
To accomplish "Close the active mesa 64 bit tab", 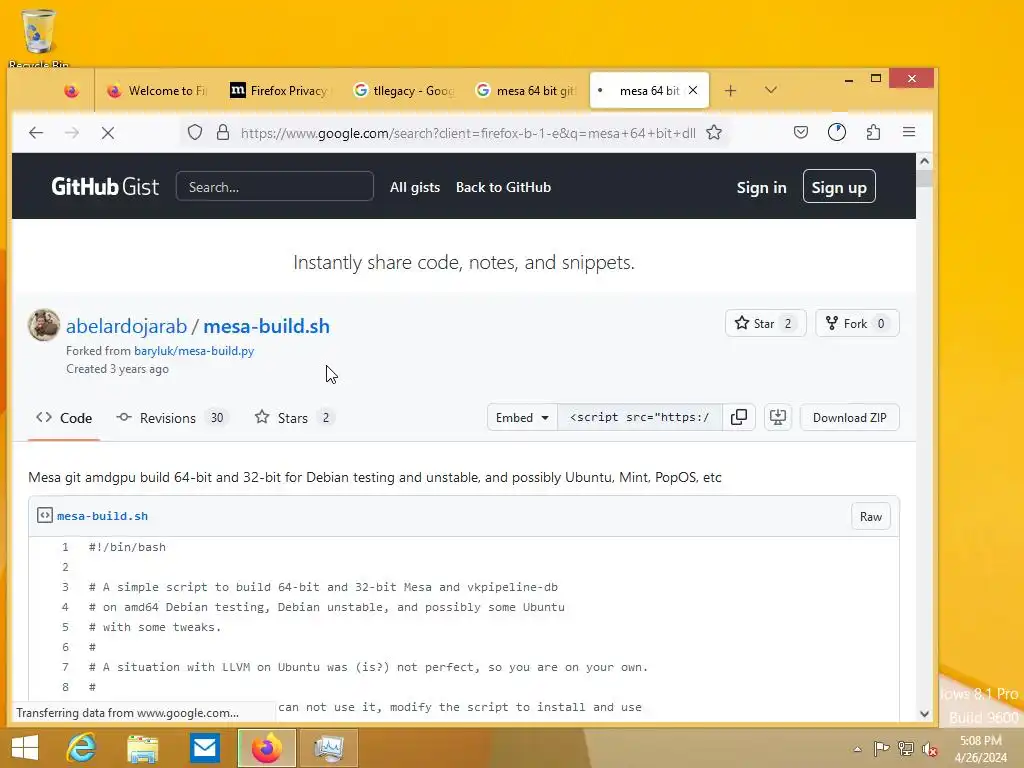I will (x=693, y=90).
